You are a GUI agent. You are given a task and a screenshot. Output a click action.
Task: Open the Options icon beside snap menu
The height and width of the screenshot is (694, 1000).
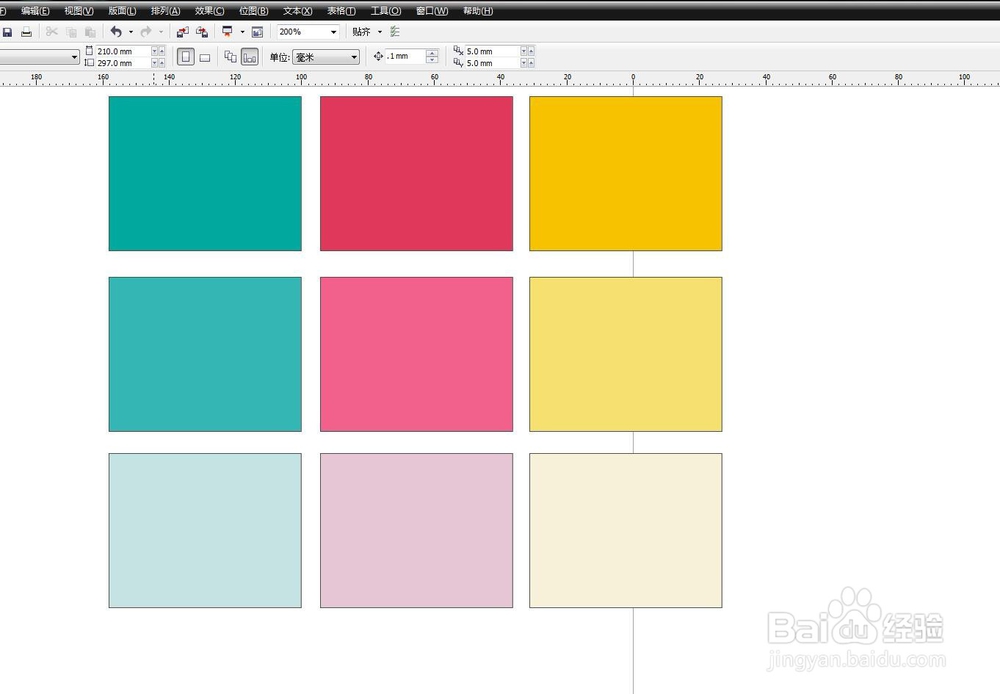(x=395, y=32)
